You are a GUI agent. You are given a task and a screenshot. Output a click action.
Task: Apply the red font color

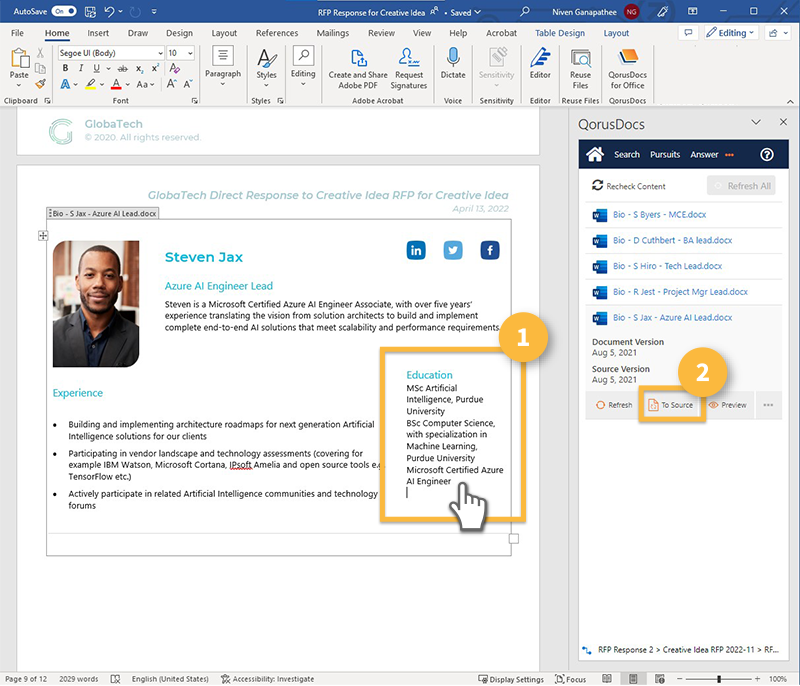tap(116, 84)
